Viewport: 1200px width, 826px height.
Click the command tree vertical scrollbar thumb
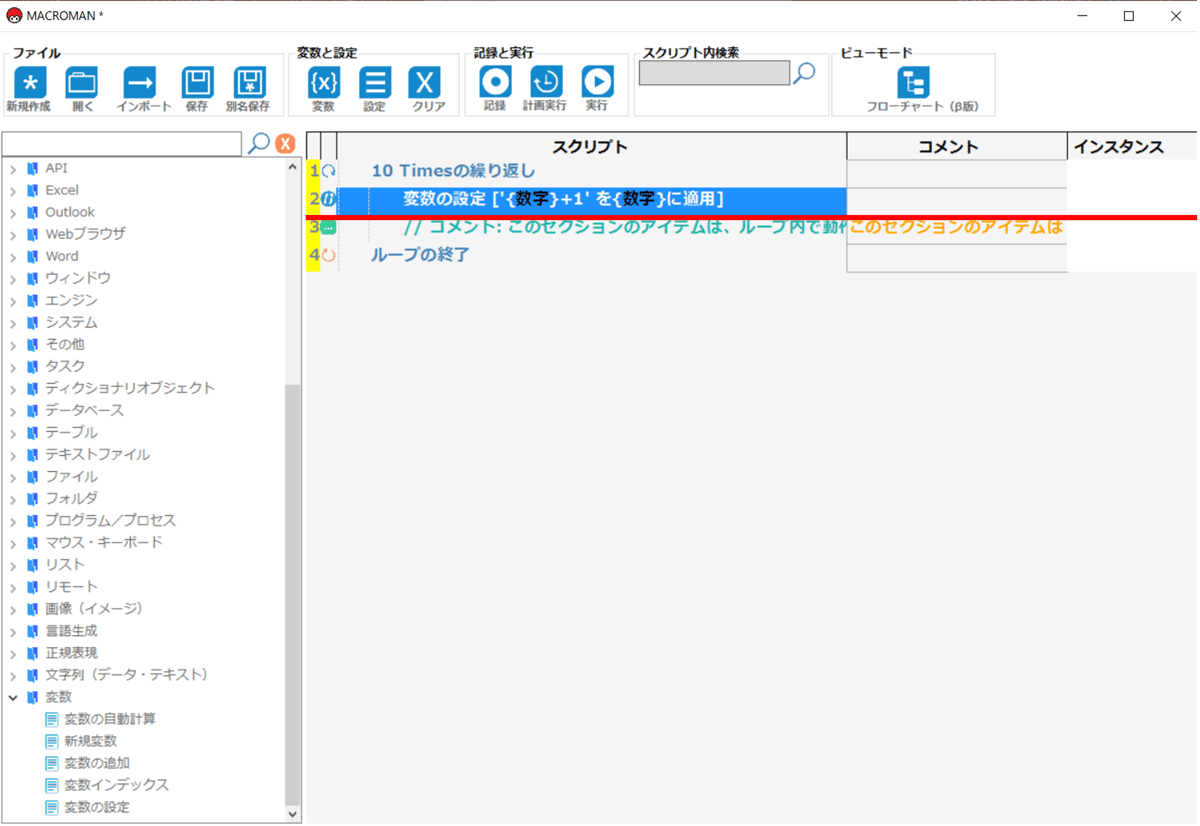tap(293, 594)
